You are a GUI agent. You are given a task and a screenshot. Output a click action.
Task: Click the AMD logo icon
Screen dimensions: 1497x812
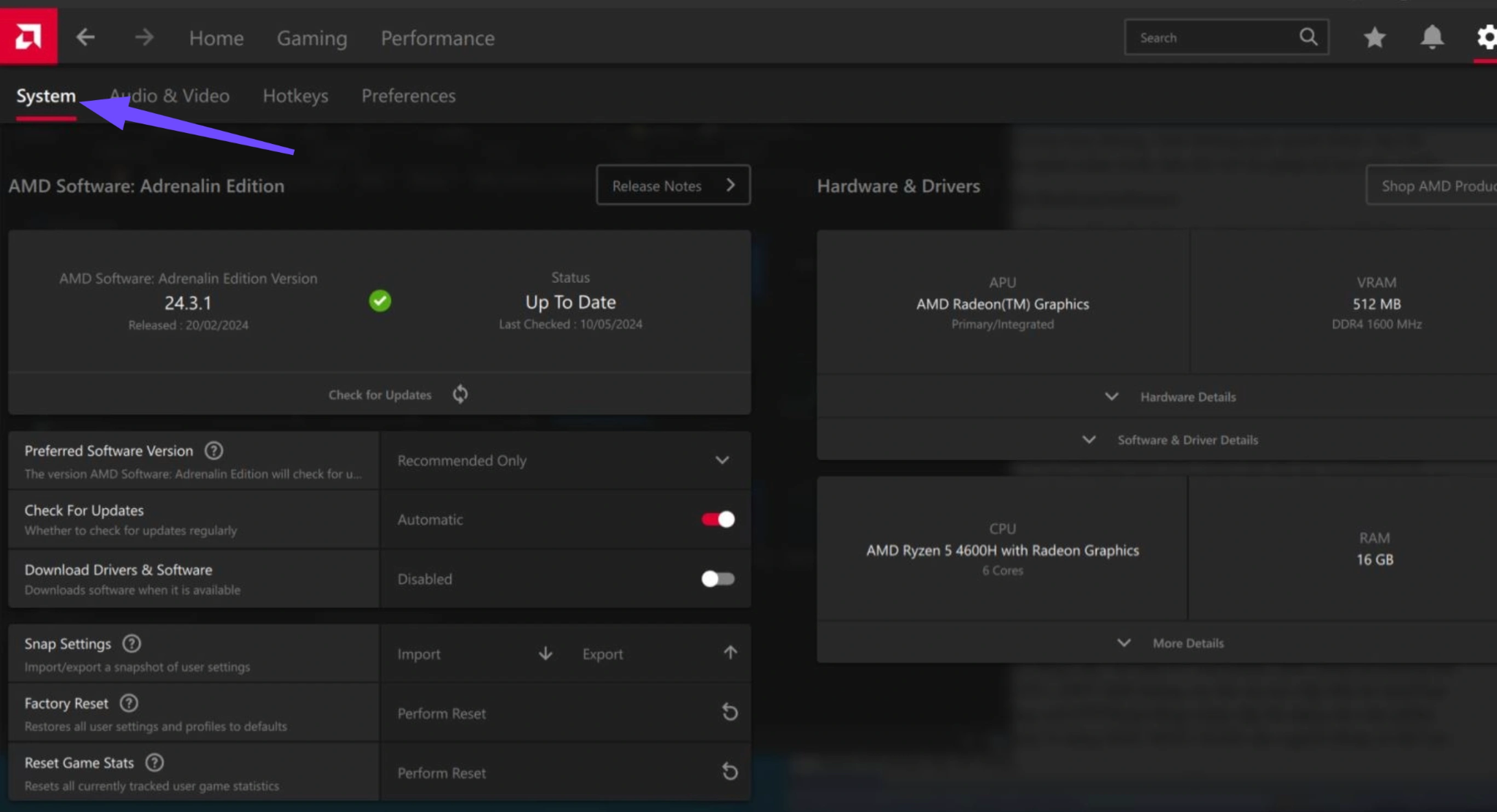tap(29, 37)
